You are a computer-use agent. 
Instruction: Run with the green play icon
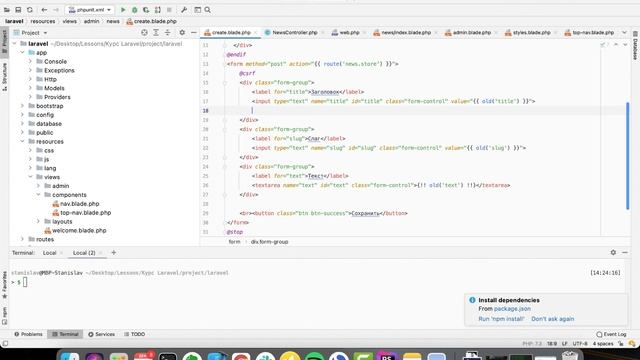point(123,10)
